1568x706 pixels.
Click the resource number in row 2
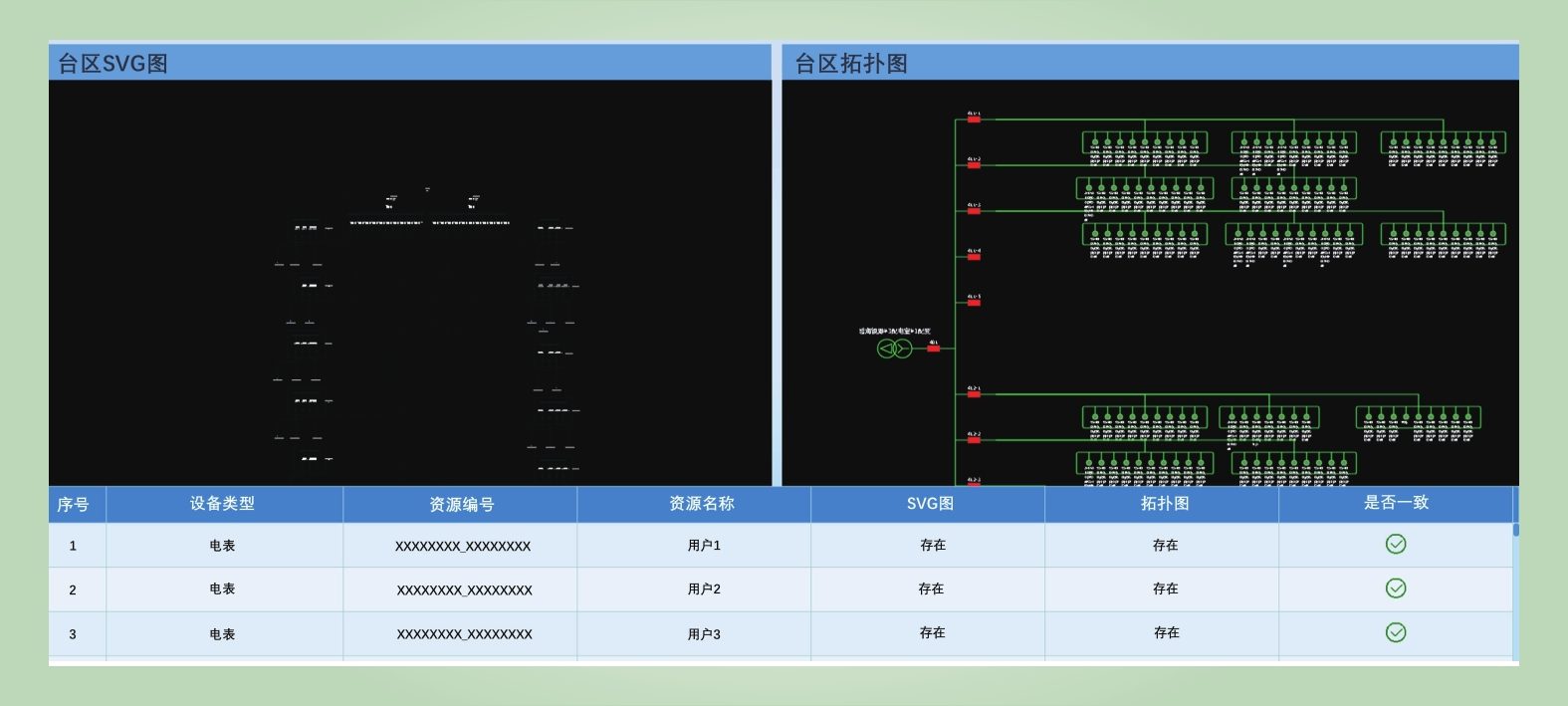(465, 590)
